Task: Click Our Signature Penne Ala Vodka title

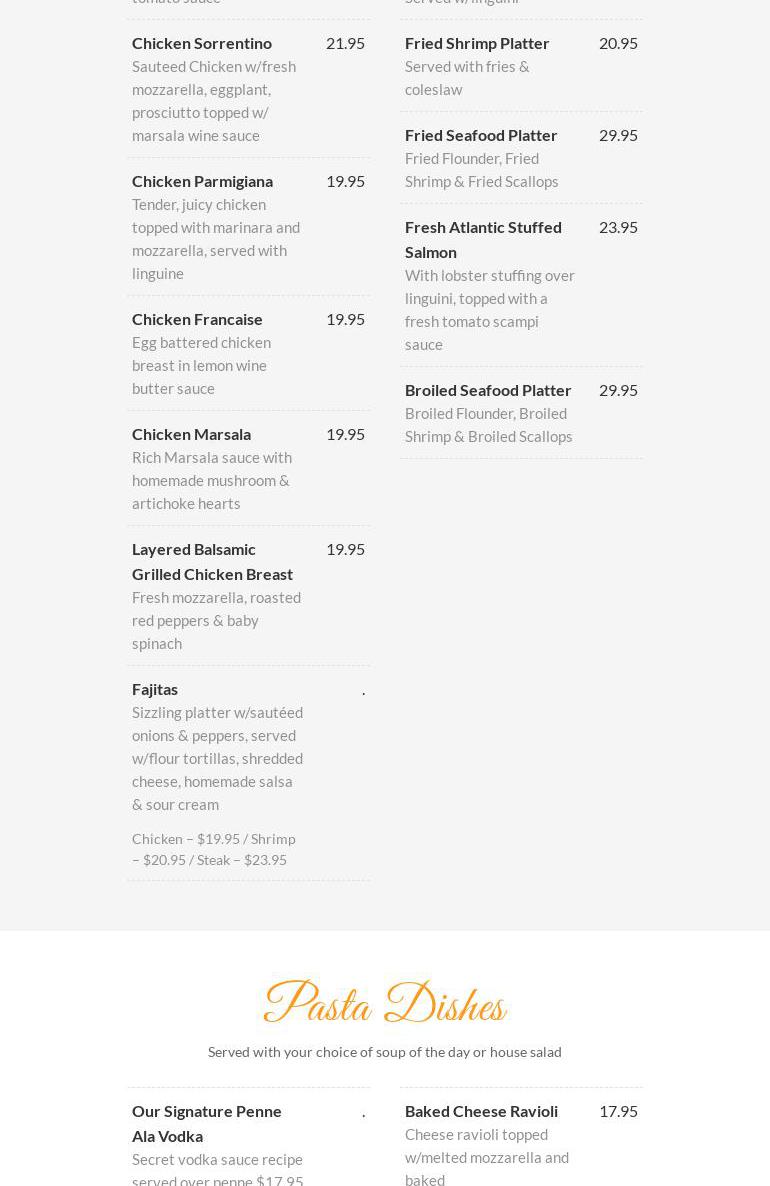Action: [x=207, y=1123]
